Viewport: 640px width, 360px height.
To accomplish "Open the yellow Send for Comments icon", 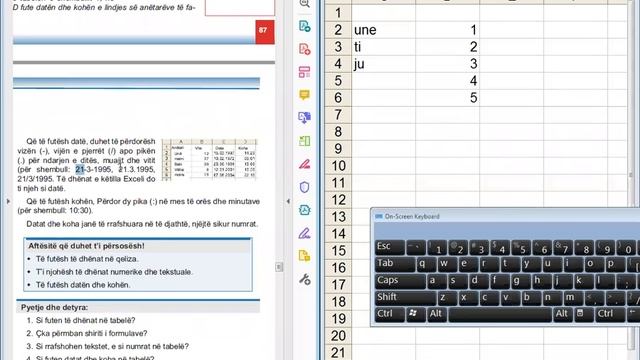I will point(304,256).
